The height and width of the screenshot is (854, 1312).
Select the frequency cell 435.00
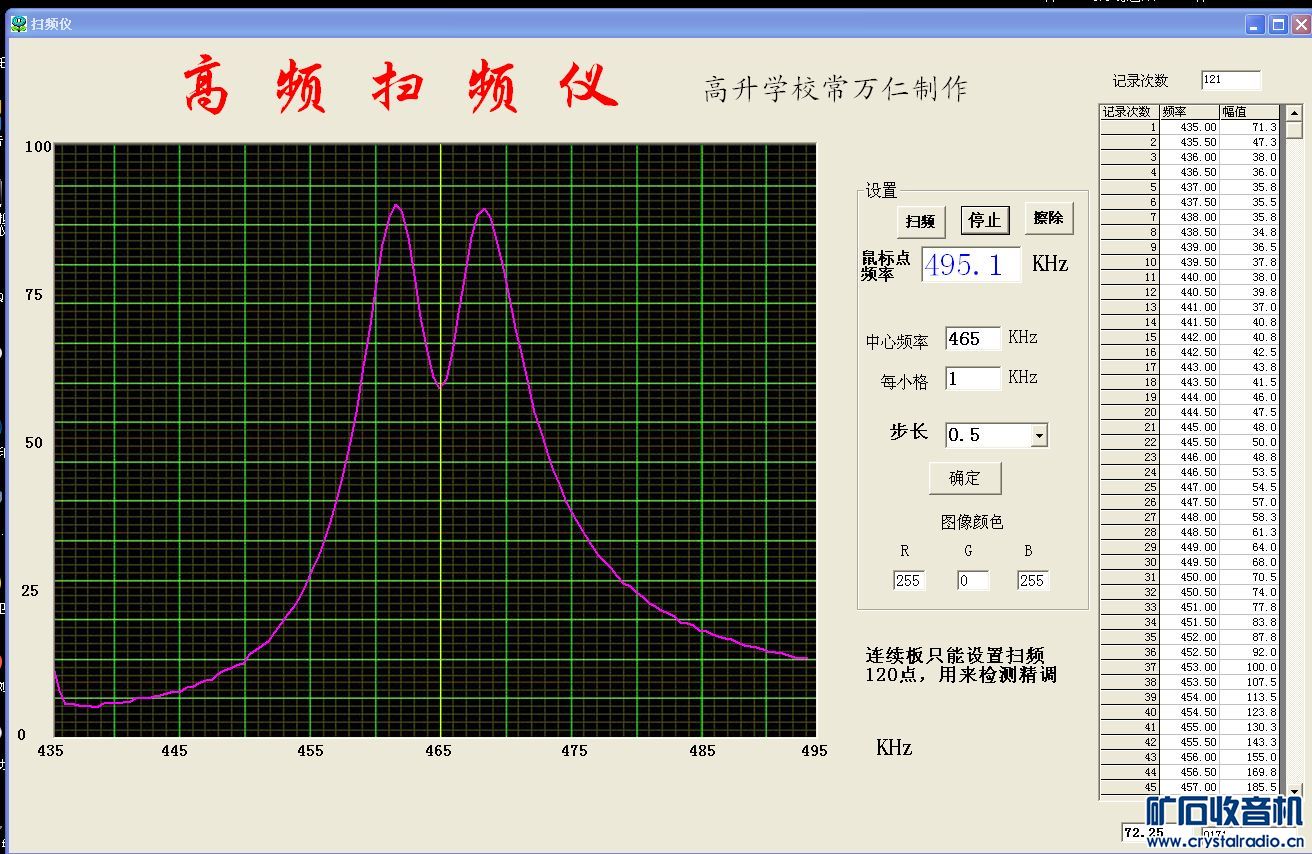click(x=1189, y=127)
